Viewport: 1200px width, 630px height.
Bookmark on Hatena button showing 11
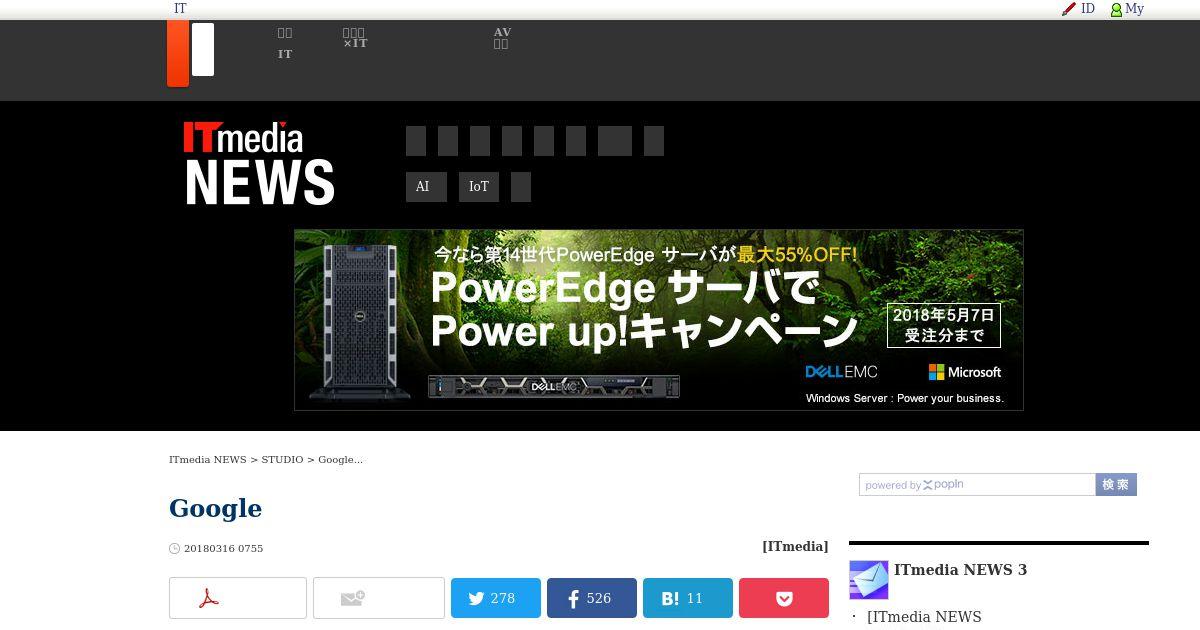(688, 598)
